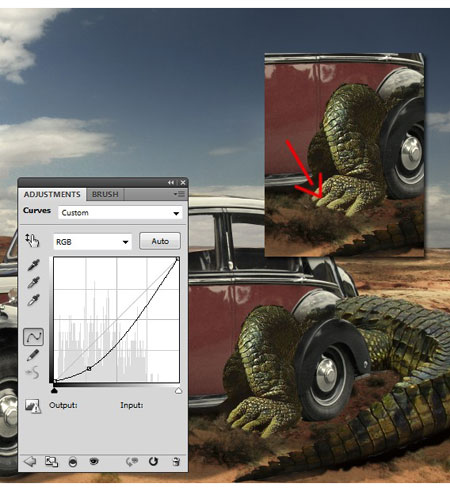The width and height of the screenshot is (450, 491).
Task: Click the Input value label
Action: point(132,405)
